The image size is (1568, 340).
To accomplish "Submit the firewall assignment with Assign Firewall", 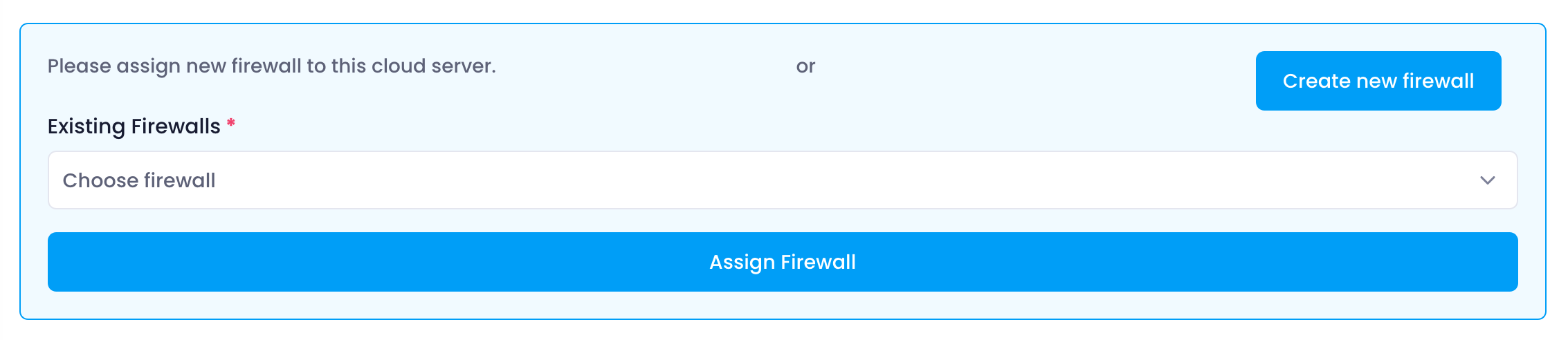I will point(783,262).
